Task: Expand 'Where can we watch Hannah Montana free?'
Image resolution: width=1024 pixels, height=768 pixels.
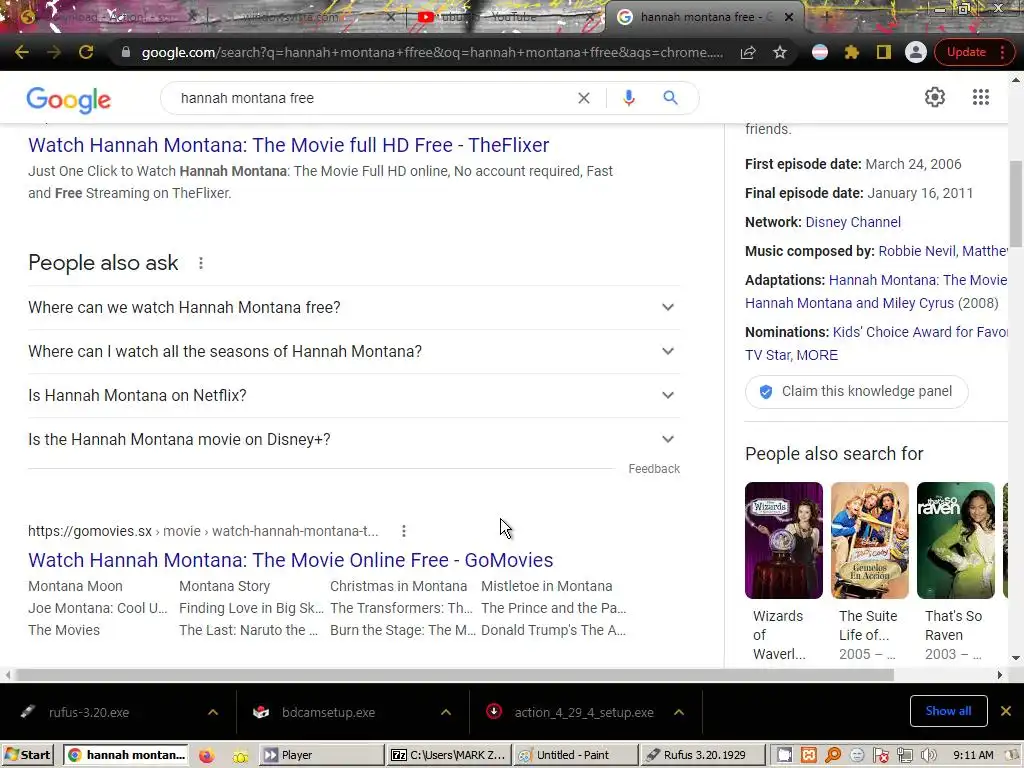Action: [x=354, y=308]
